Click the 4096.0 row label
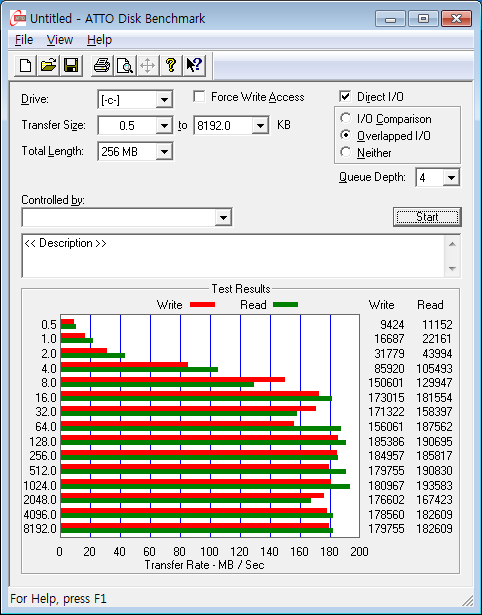This screenshot has width=482, height=615. click(x=40, y=514)
